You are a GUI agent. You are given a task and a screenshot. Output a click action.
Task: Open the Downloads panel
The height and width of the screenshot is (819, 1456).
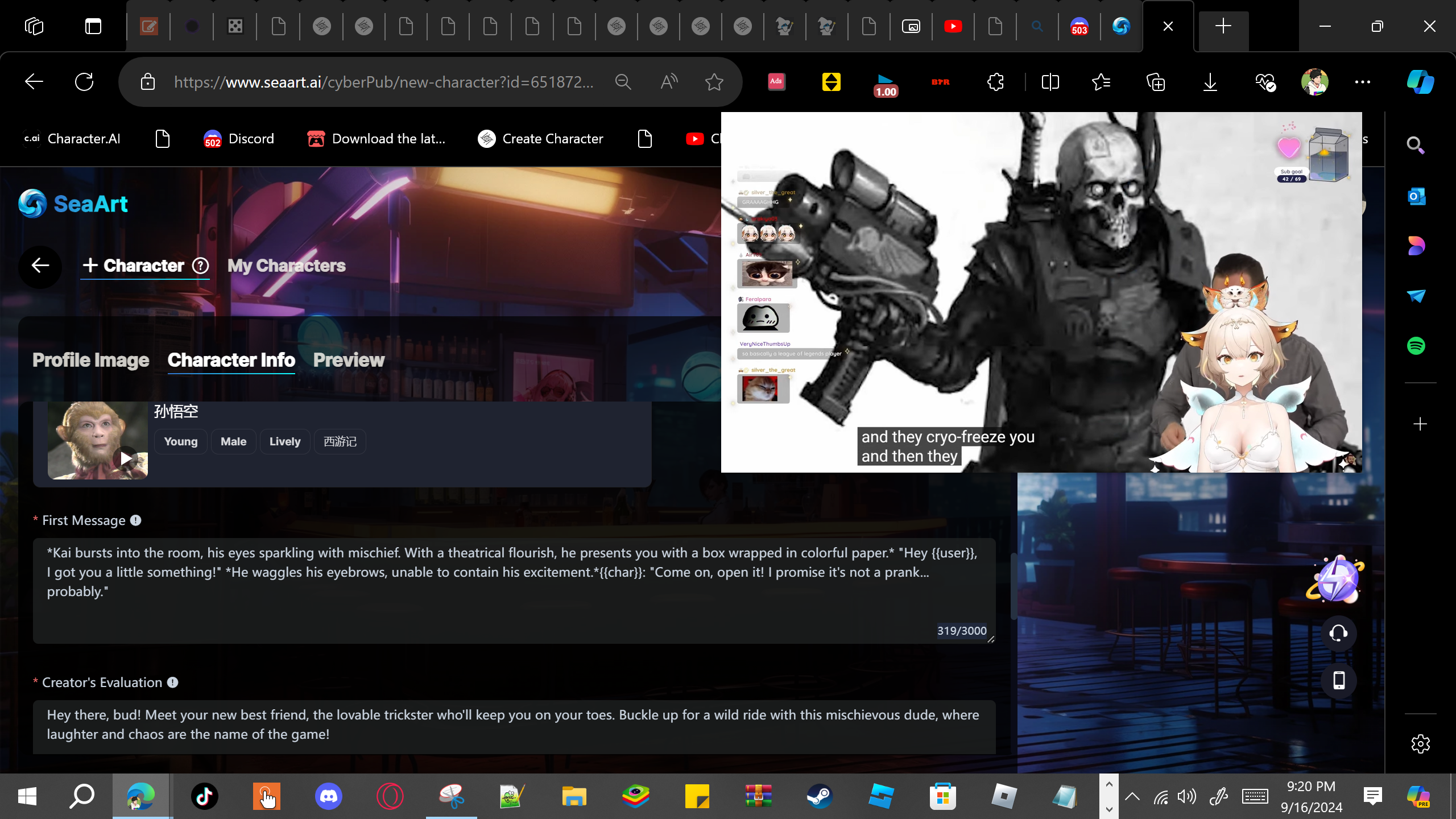click(1210, 82)
